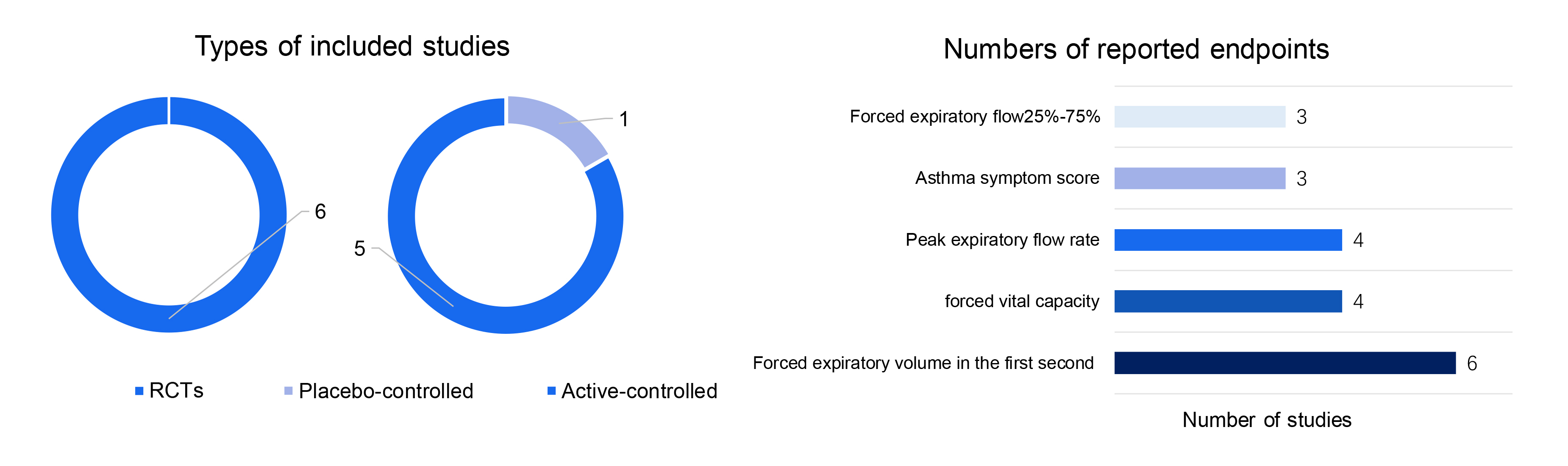Click the Number of studies axis title
The image size is (1568, 466).
pos(1267,420)
